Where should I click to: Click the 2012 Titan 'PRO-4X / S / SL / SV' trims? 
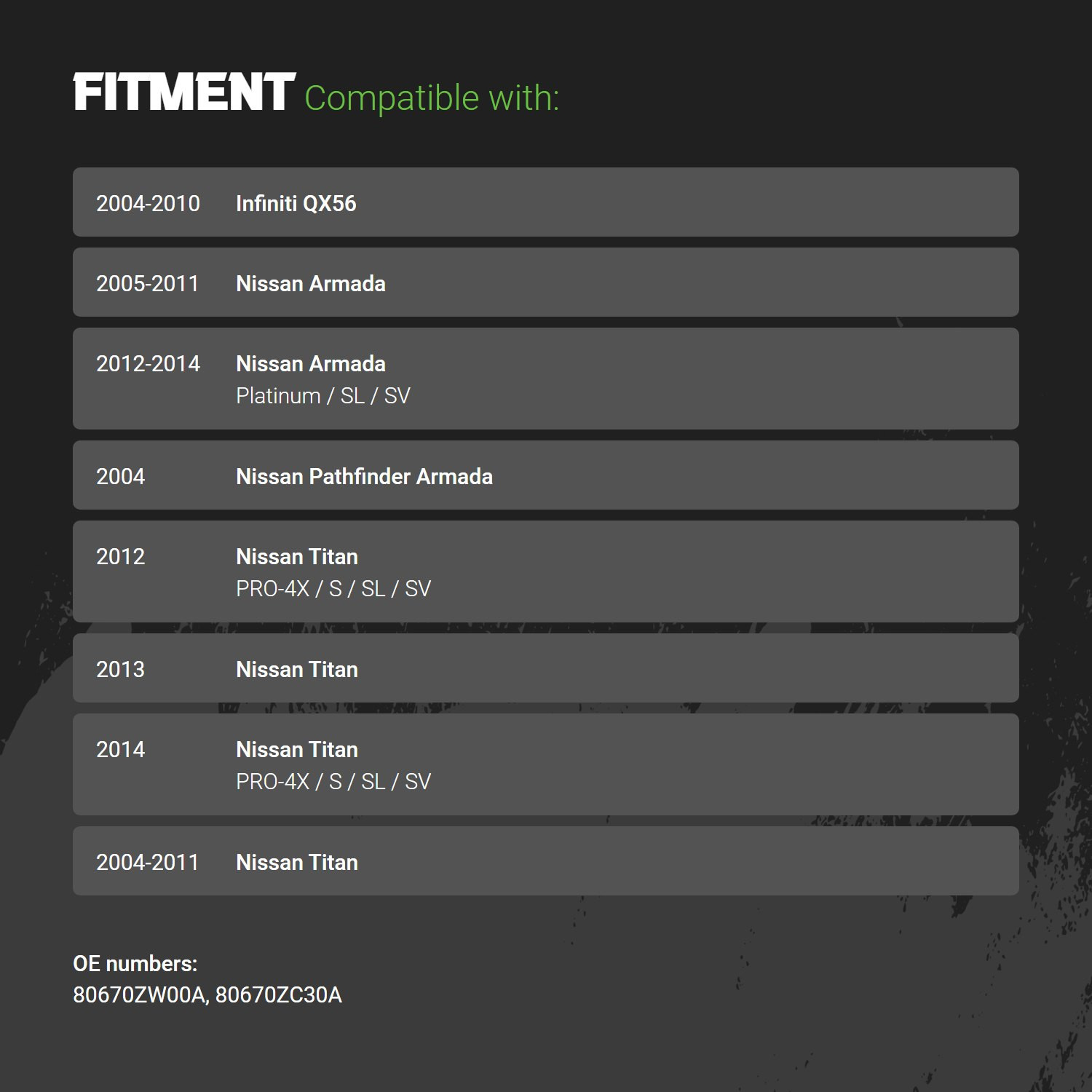(333, 589)
